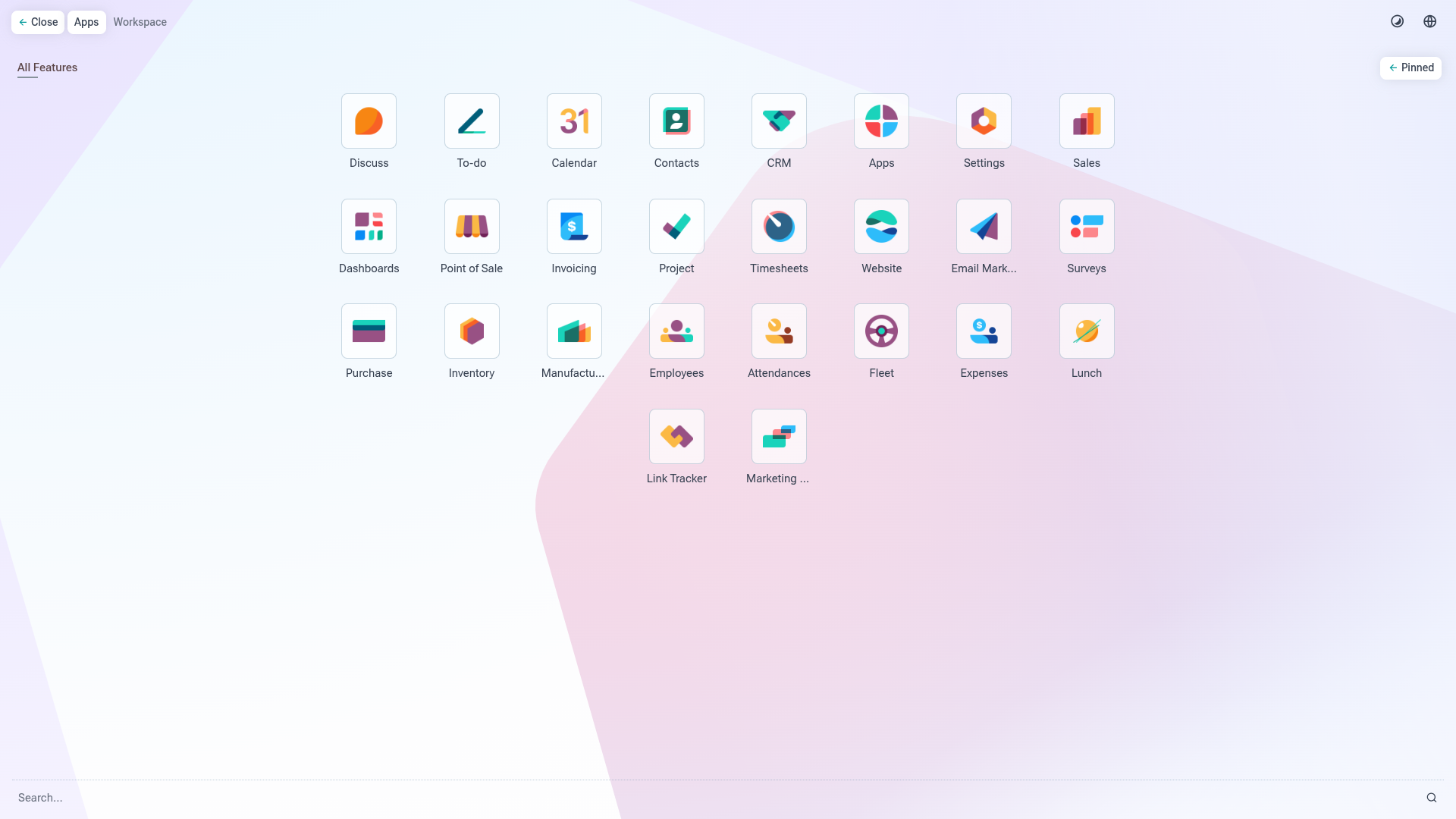The width and height of the screenshot is (1456, 819).
Task: Open the Calendar app
Action: (574, 121)
